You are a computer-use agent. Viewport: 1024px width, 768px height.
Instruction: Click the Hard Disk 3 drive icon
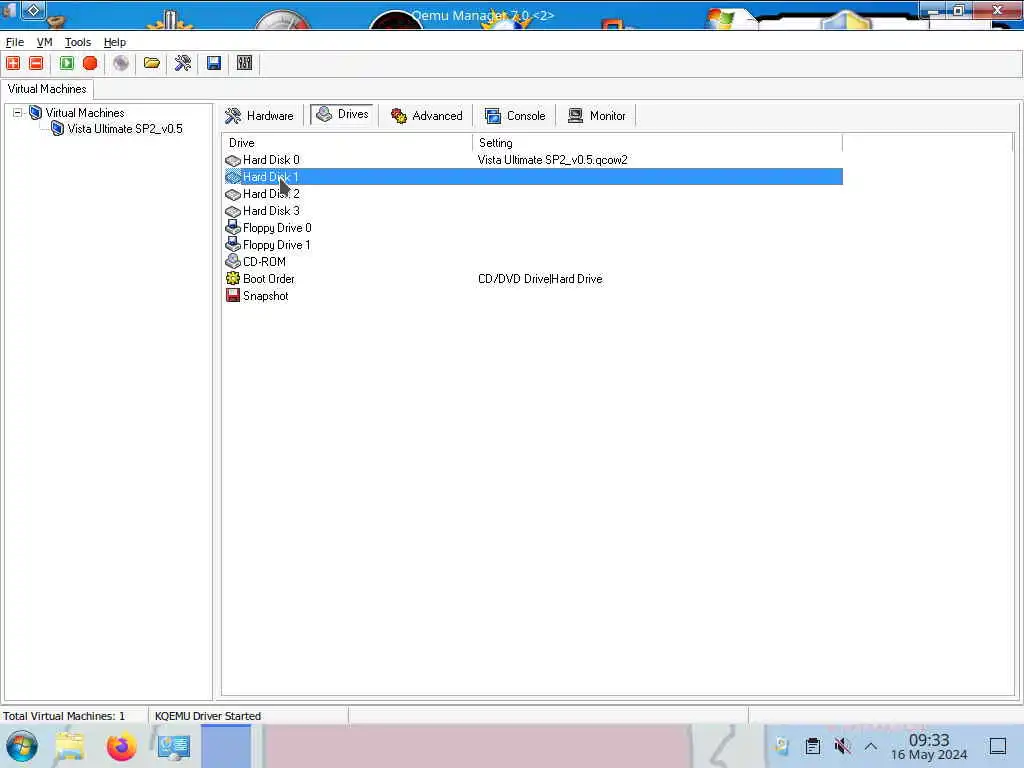point(233,212)
